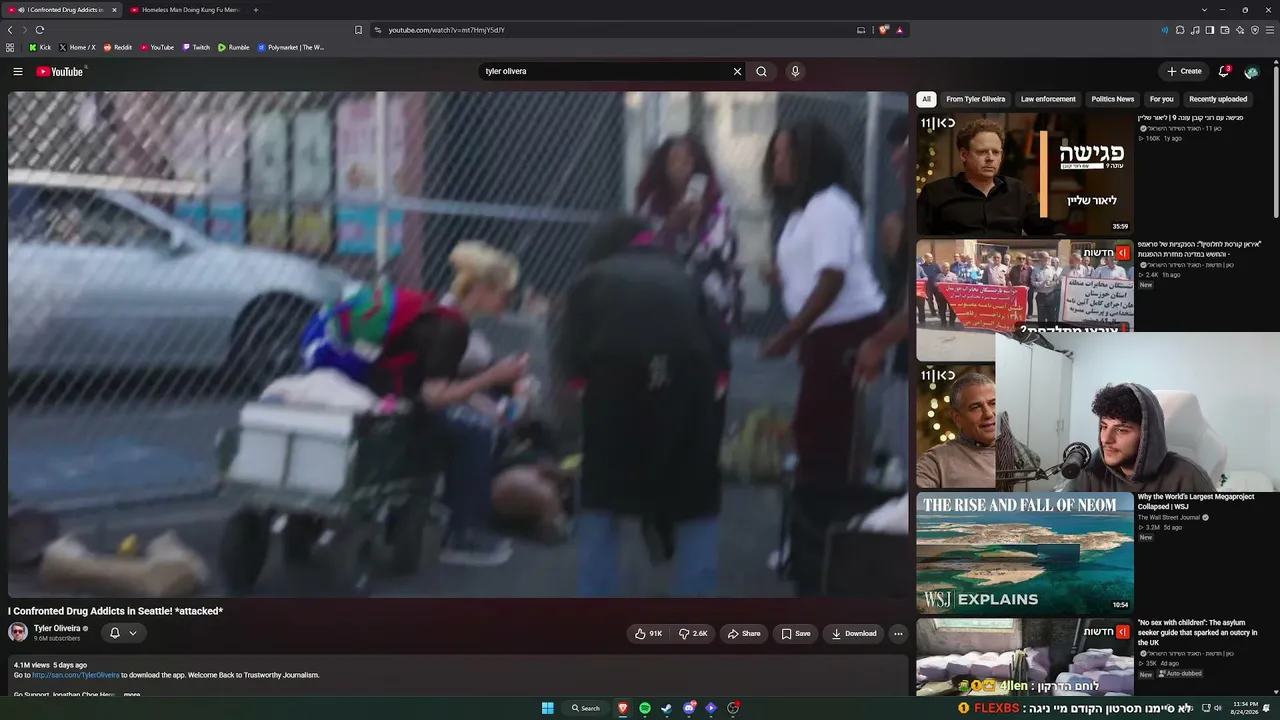
Task: Click the video player to pause
Action: point(458,345)
